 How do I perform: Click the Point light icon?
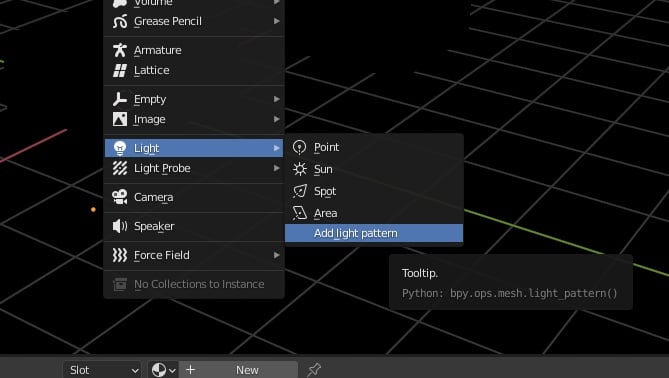[x=300, y=147]
